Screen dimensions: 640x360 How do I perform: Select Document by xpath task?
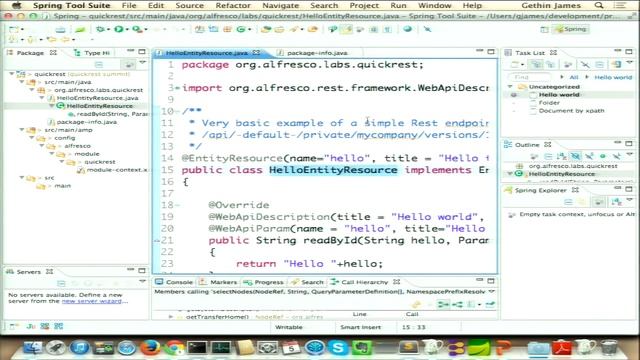571,111
